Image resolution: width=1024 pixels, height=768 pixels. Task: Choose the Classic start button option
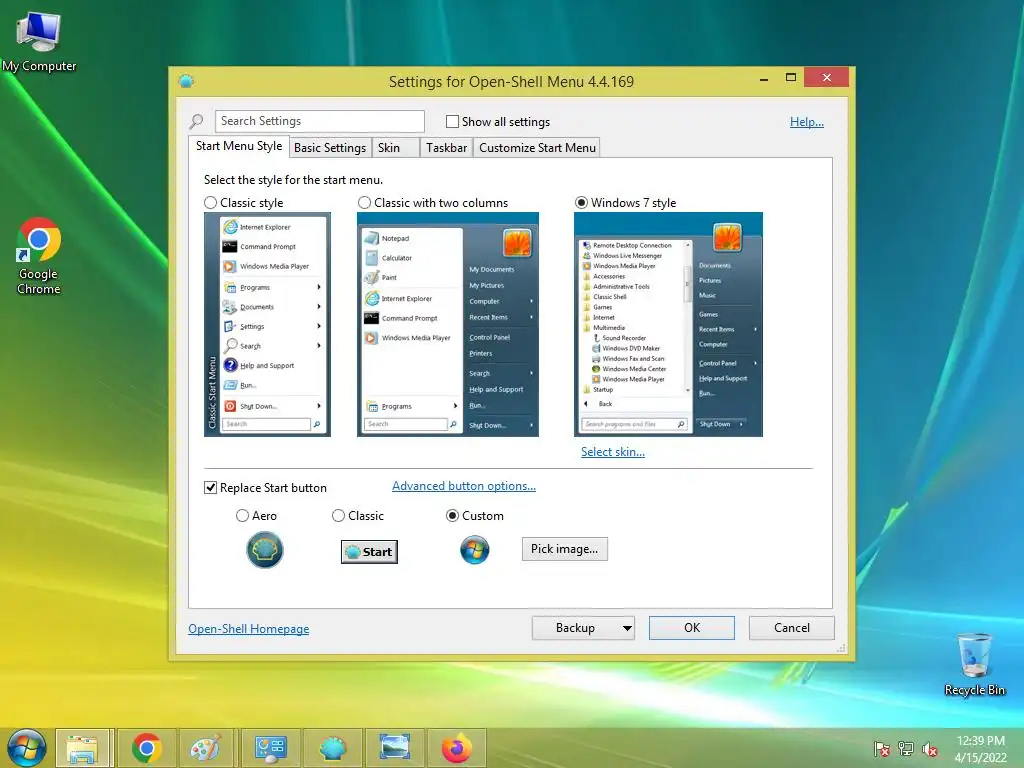pos(338,516)
